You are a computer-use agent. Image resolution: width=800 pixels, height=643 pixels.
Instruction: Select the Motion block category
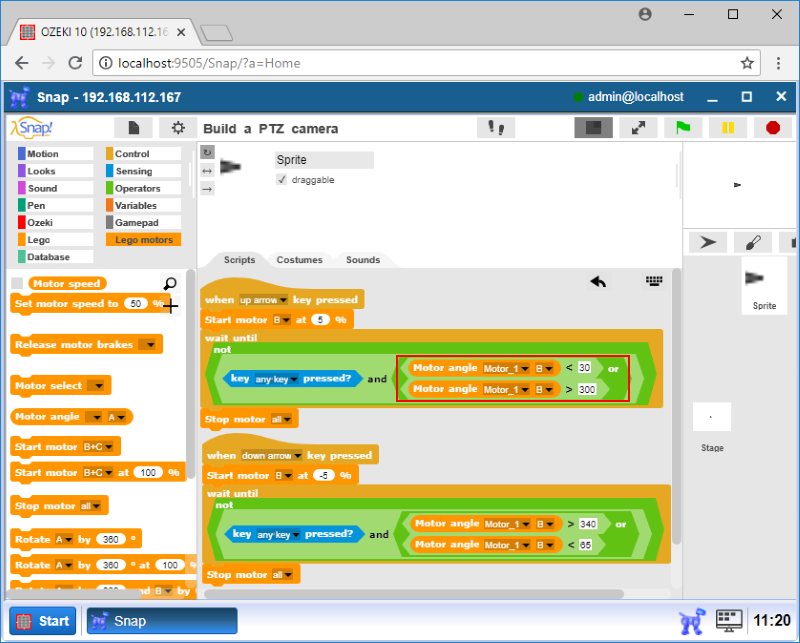point(56,154)
